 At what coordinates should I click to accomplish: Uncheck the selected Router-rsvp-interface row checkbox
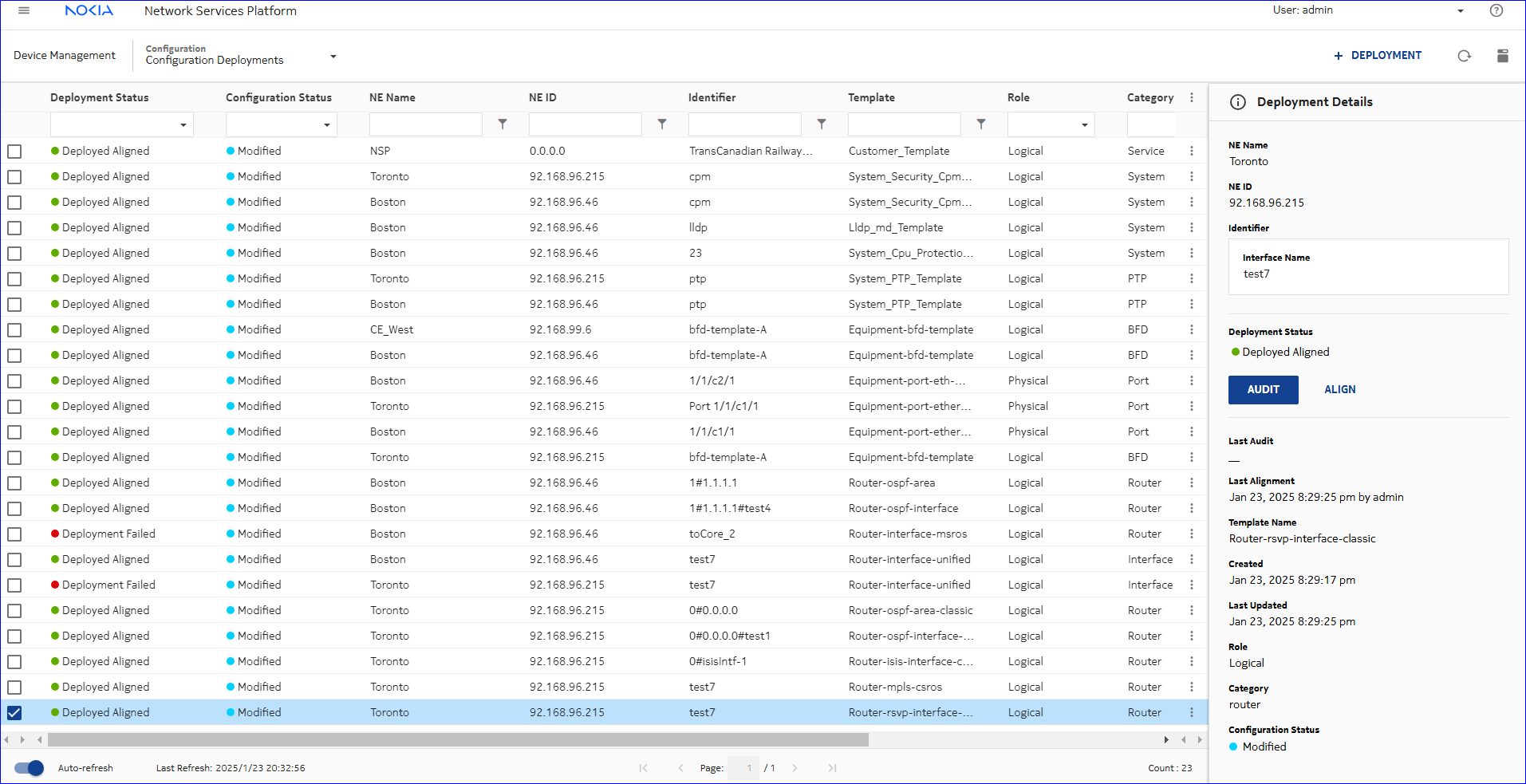[14, 713]
